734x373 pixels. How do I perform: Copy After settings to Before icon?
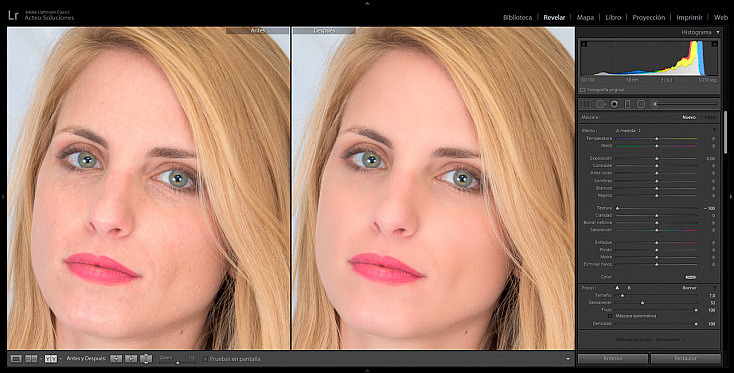(131, 359)
